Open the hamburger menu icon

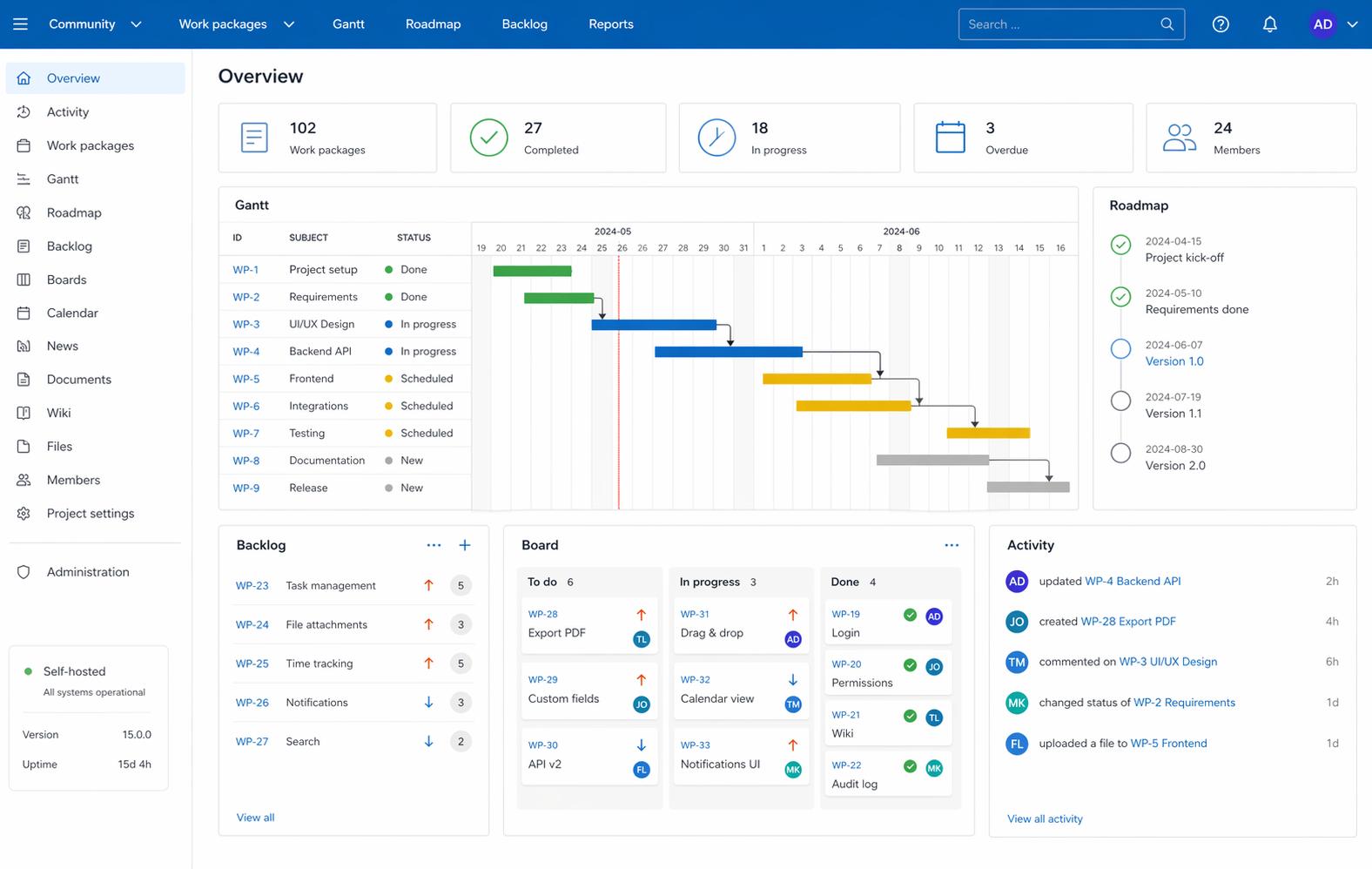pyautogui.click(x=21, y=24)
